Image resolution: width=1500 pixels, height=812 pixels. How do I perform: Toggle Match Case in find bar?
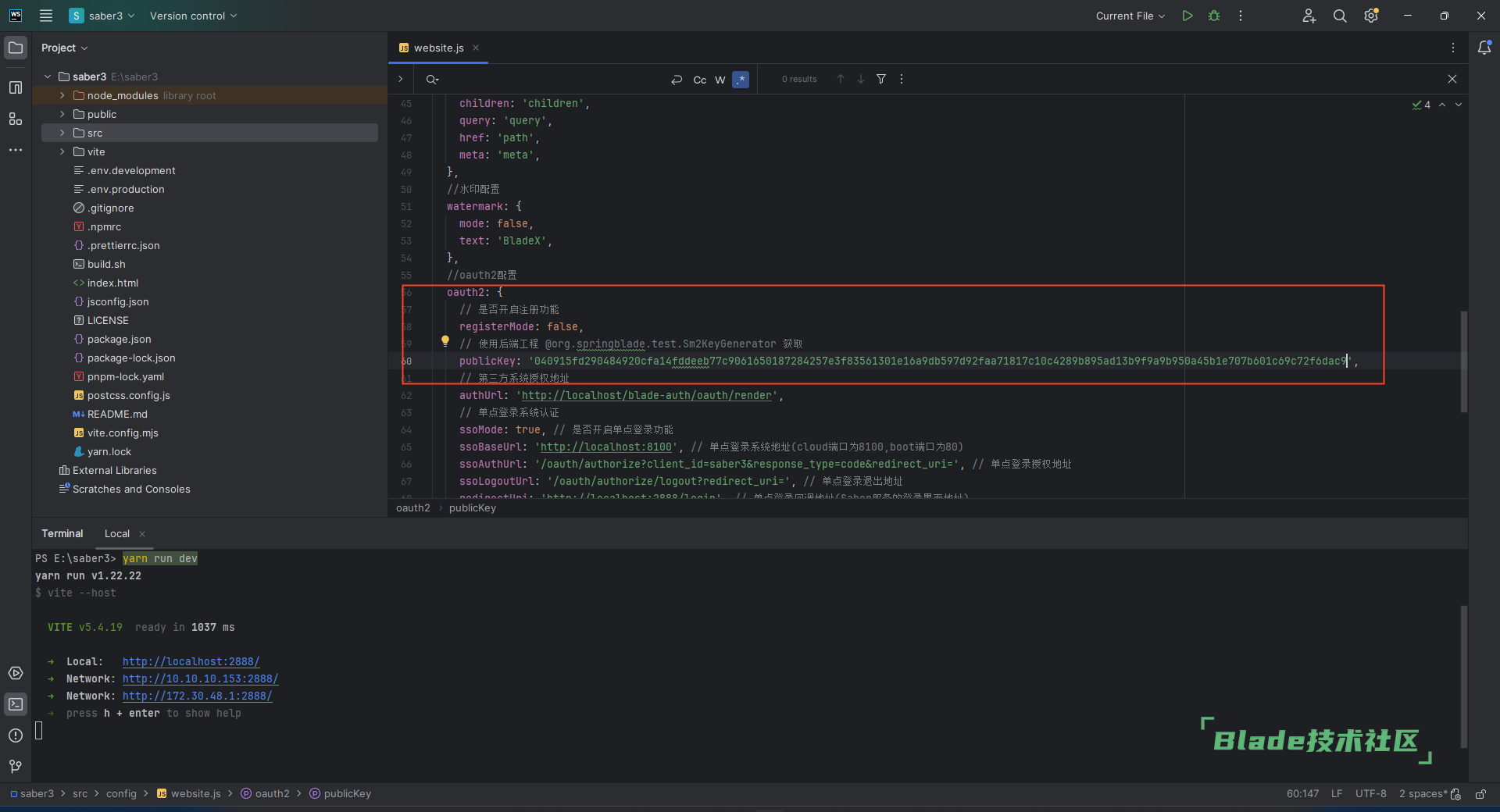(700, 80)
